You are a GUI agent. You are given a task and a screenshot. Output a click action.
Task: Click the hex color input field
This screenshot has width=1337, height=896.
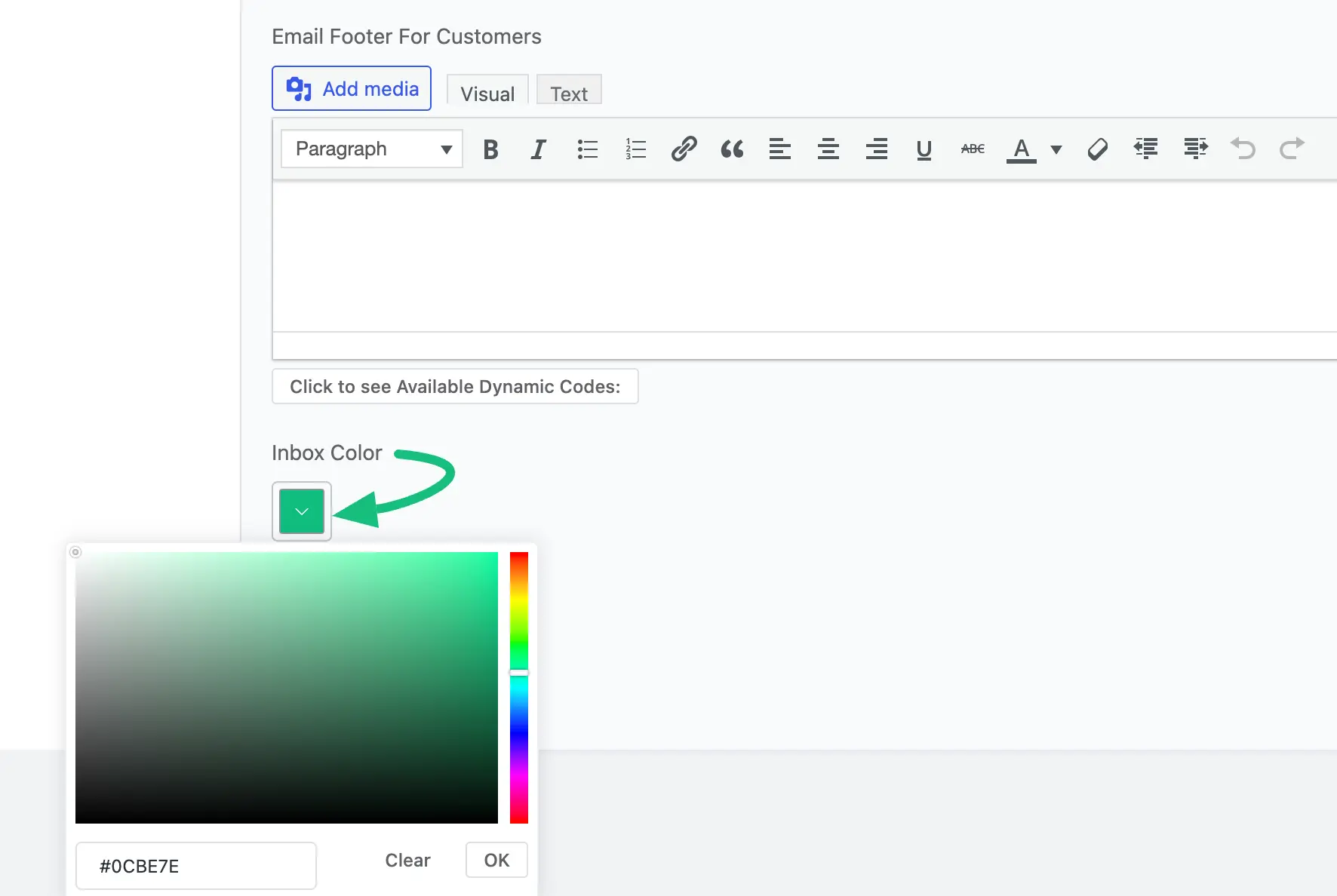pos(196,866)
